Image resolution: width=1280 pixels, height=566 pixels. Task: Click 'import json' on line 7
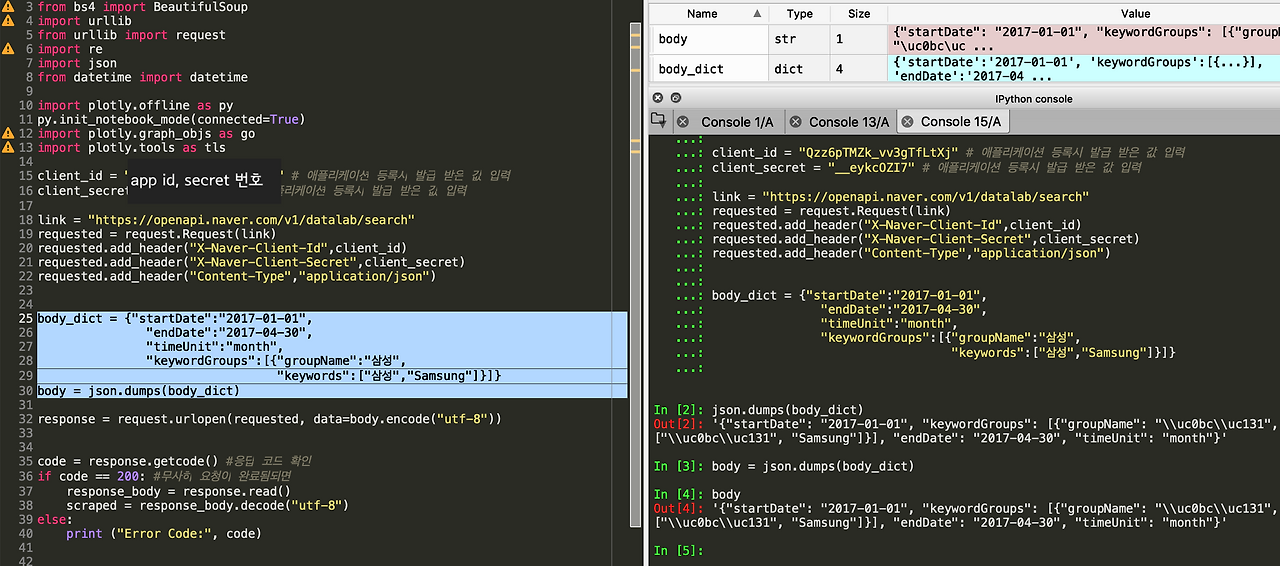click(x=77, y=63)
